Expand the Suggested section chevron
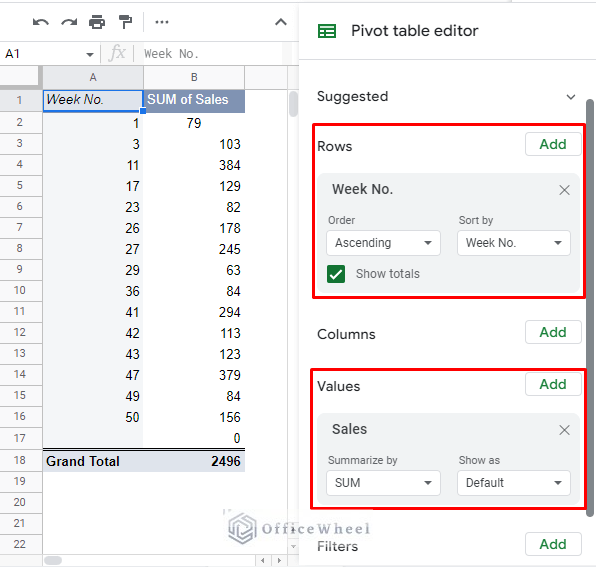This screenshot has height=567, width=596. (x=571, y=97)
